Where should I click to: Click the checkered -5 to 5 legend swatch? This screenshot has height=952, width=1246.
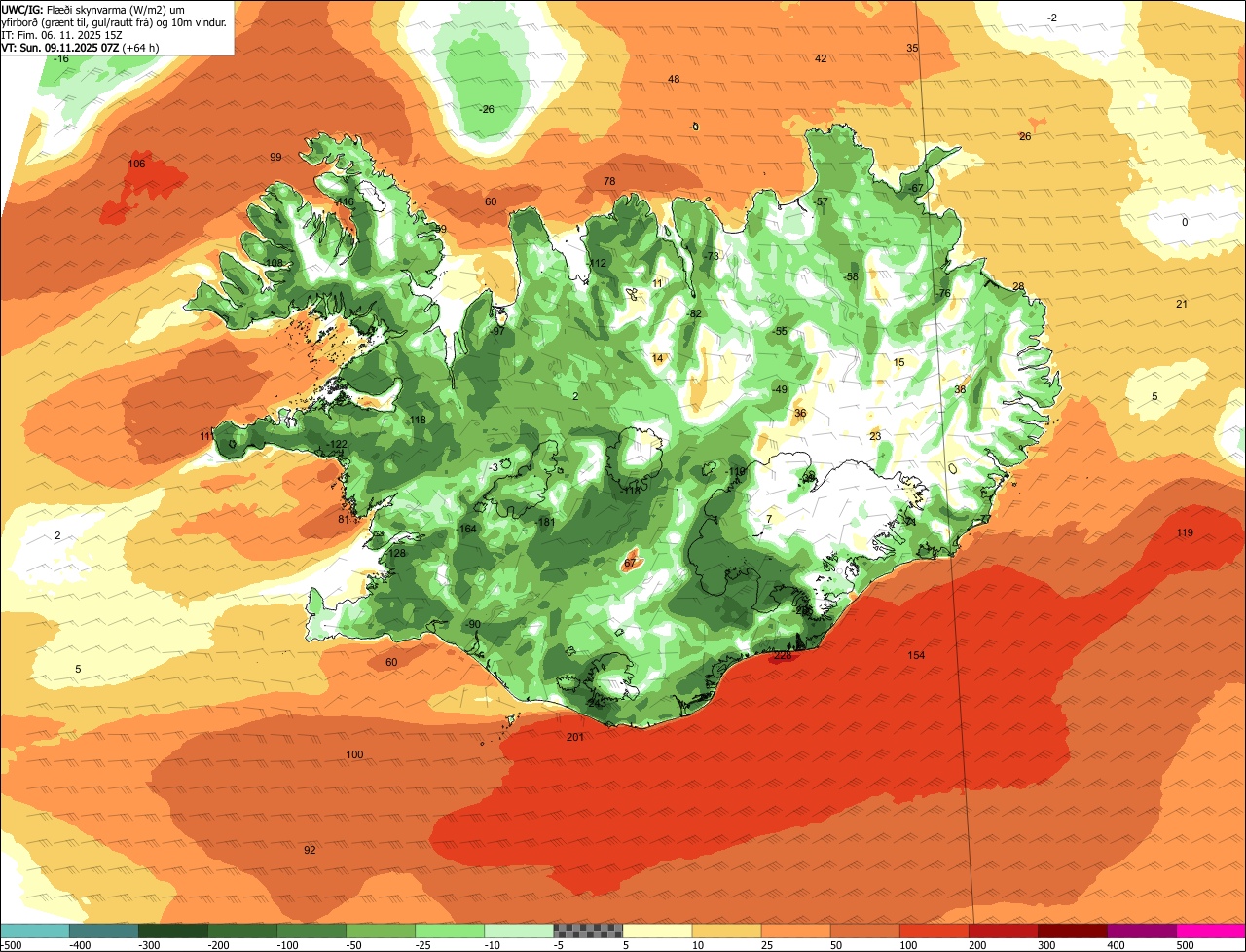point(588,931)
